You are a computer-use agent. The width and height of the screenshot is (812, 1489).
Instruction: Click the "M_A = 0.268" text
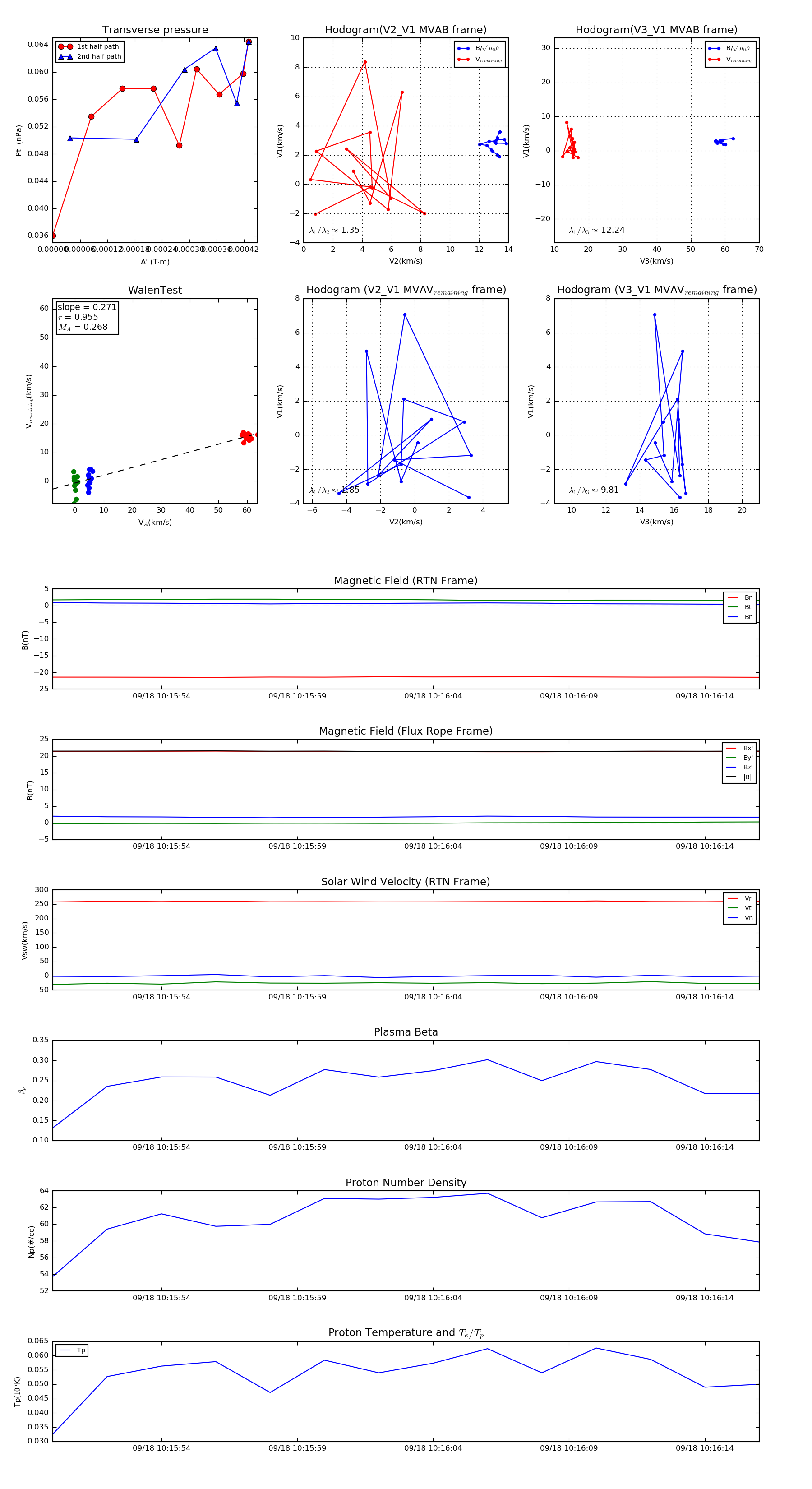click(x=83, y=327)
